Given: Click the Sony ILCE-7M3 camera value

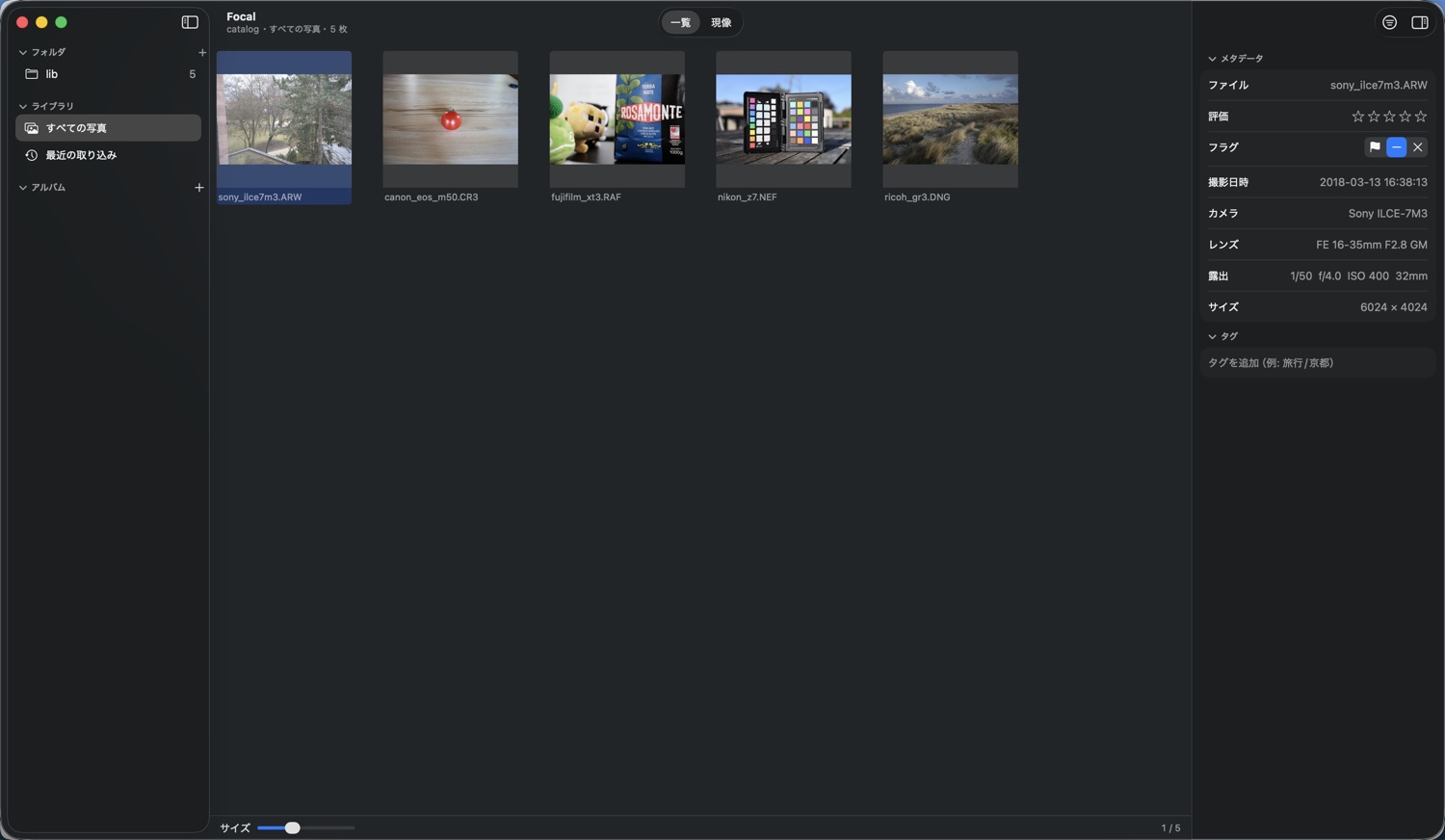Looking at the screenshot, I should pos(1387,214).
